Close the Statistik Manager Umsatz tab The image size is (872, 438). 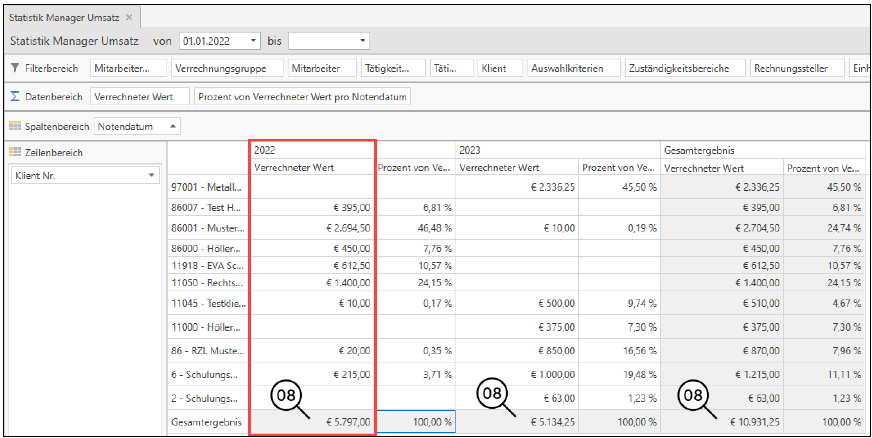(x=129, y=17)
